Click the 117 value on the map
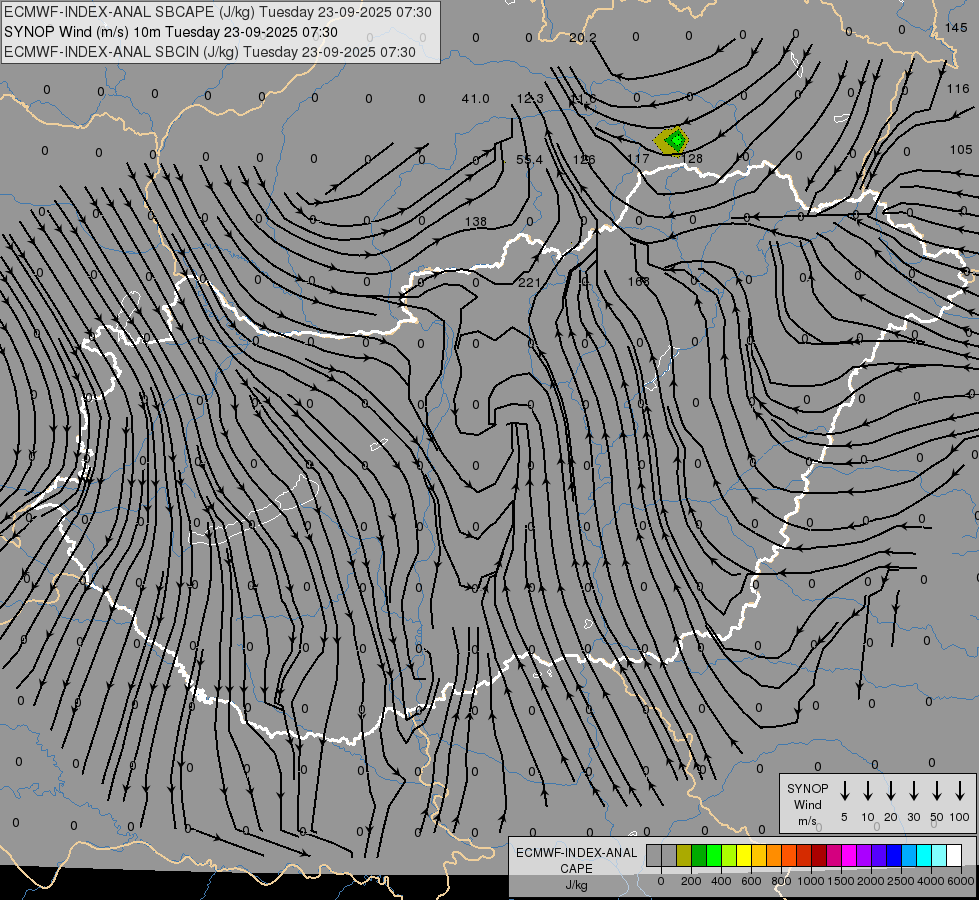 [638, 159]
